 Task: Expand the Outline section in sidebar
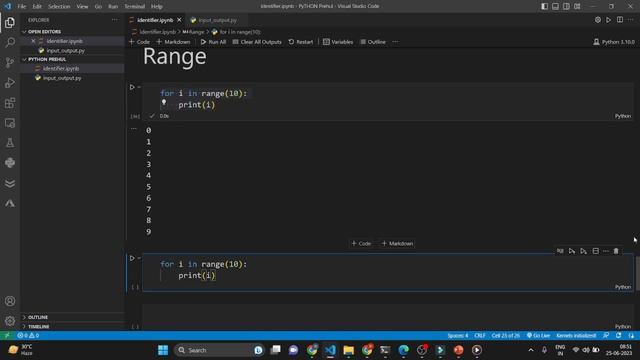tap(38, 317)
